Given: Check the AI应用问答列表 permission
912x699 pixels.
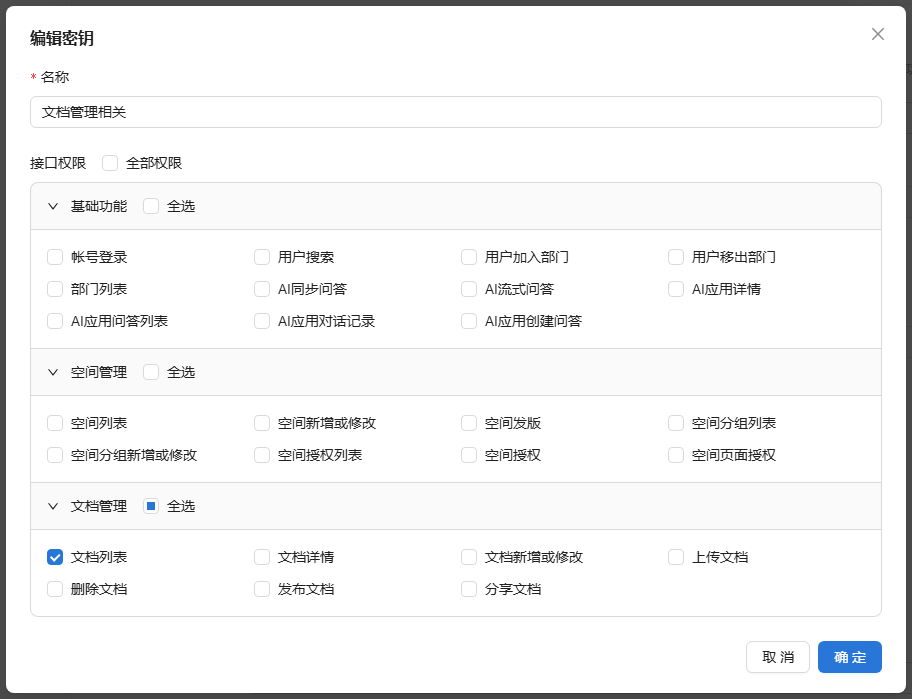Looking at the screenshot, I should [x=55, y=321].
